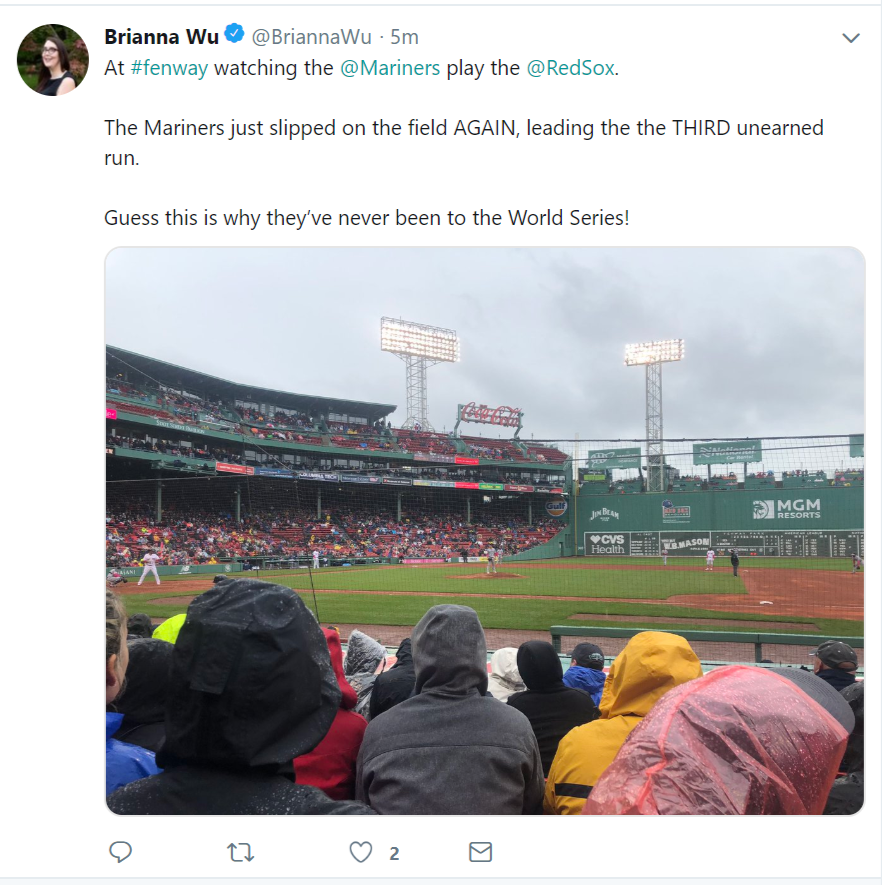Viewport: 882px width, 885px height.
Task: Click the CVS Health scoreboard ad in photo
Action: coord(607,544)
